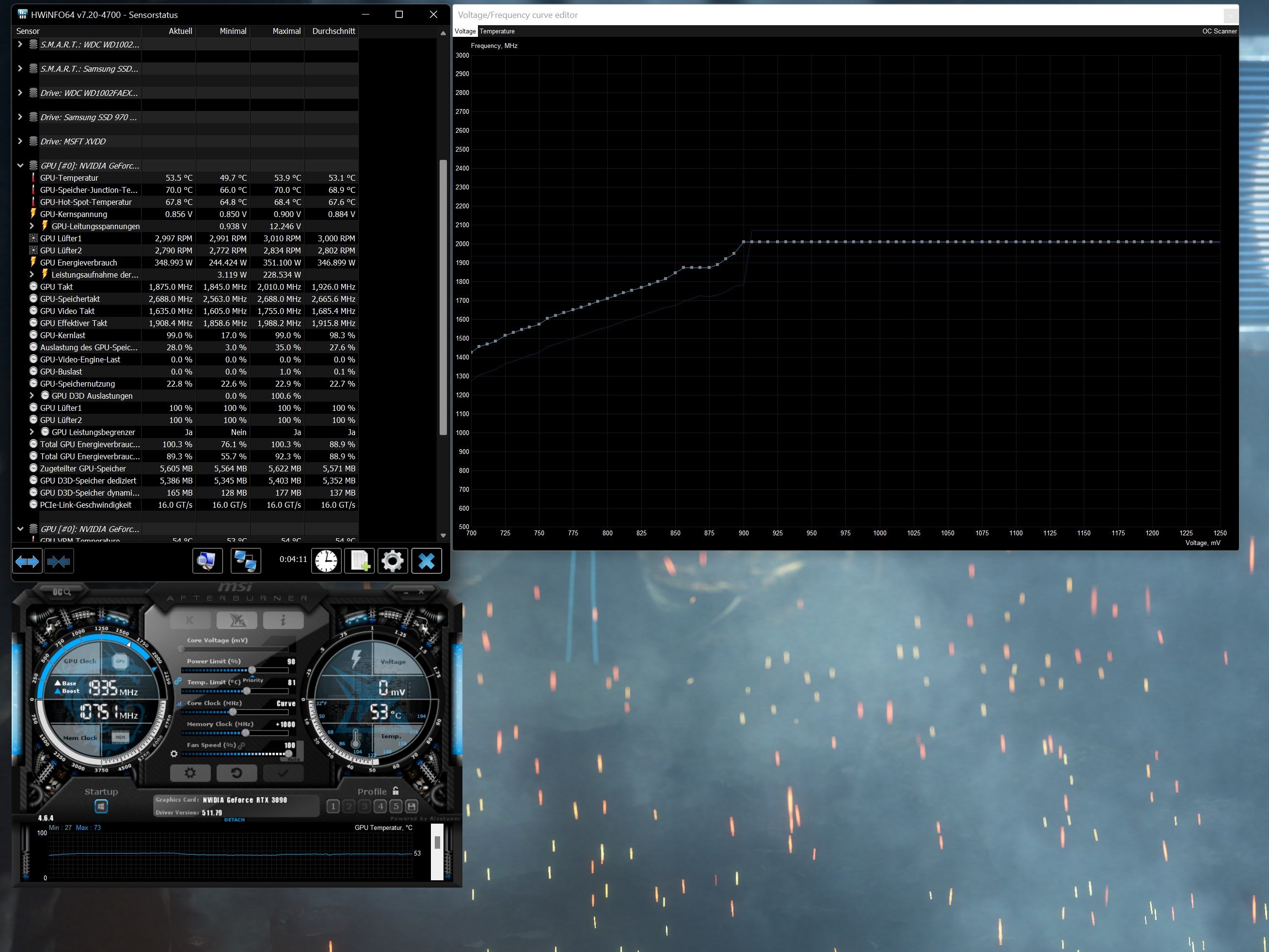Adjust Fan Speed slider knob
Viewport: 1269px width, 952px height.
288,753
